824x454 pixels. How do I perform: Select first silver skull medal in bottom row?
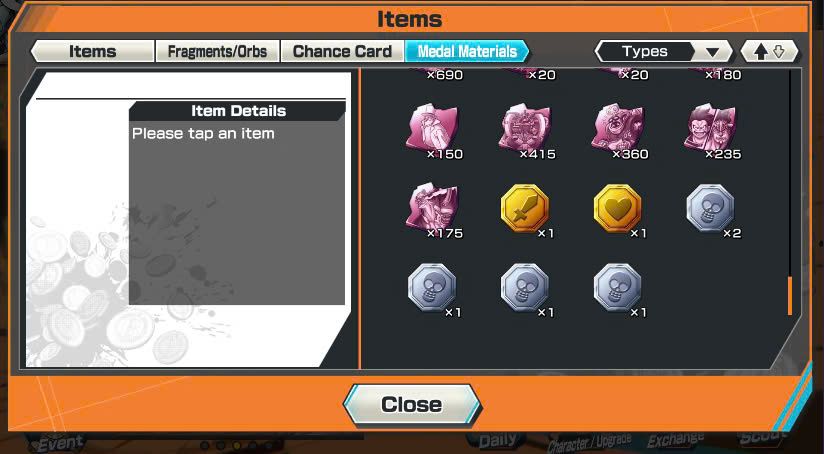tap(432, 287)
